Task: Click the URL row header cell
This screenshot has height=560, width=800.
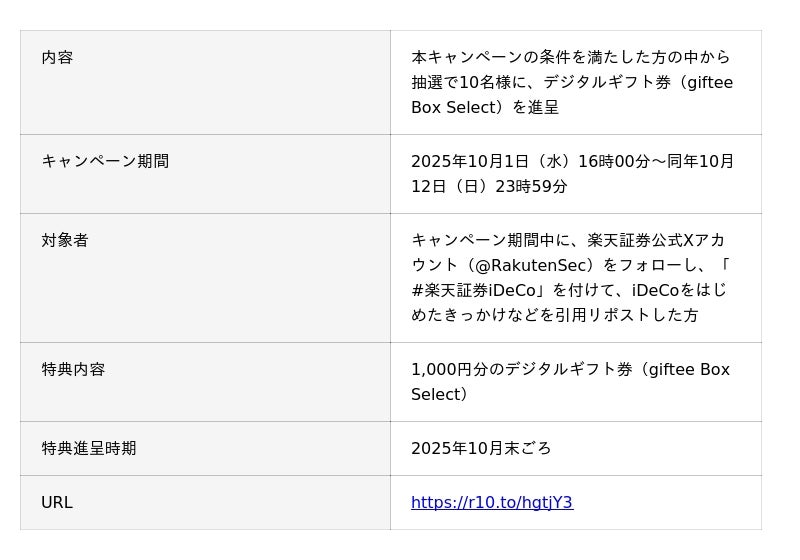Action: click(x=57, y=502)
